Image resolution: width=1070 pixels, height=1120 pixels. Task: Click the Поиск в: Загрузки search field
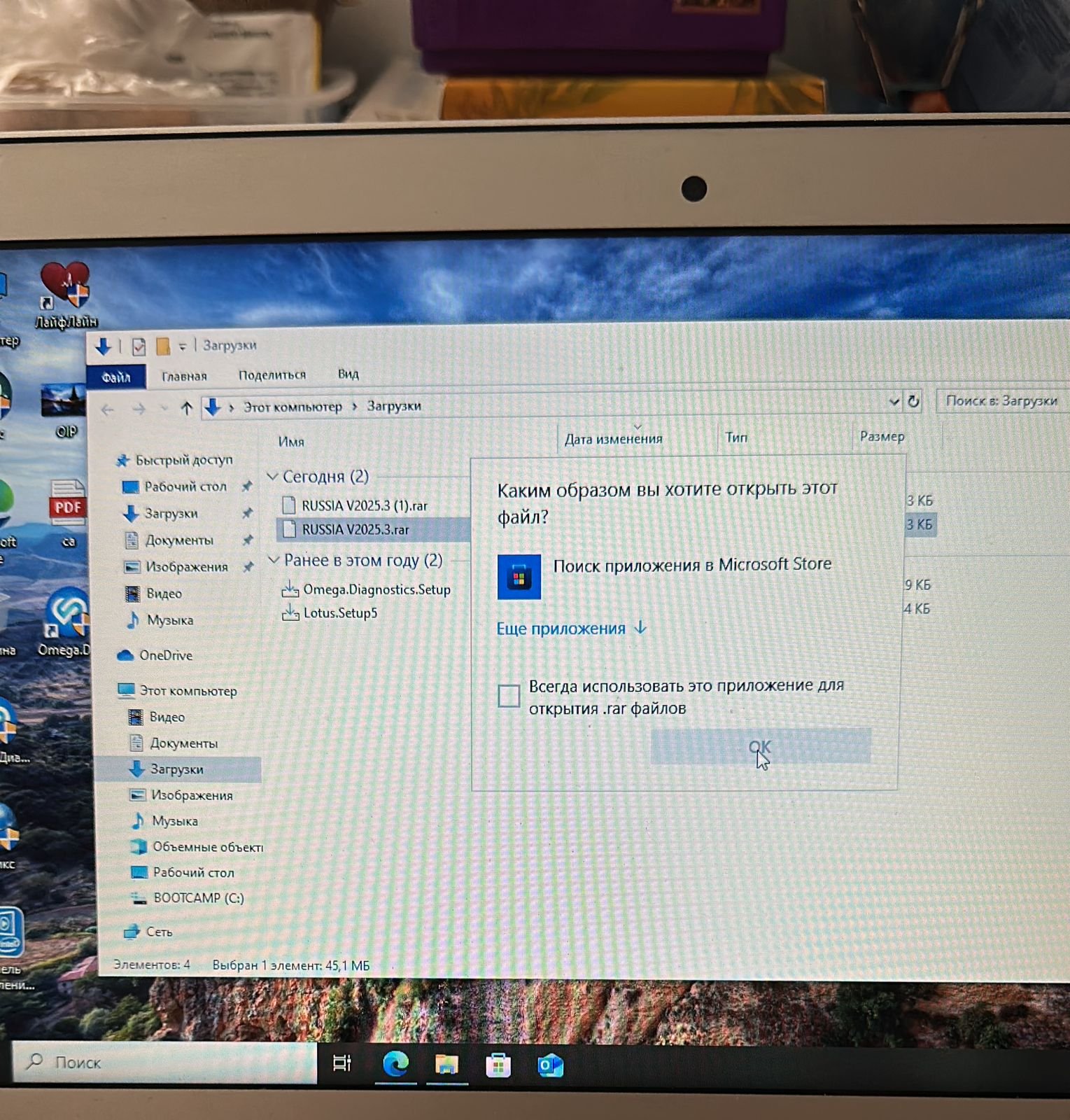pos(1001,401)
